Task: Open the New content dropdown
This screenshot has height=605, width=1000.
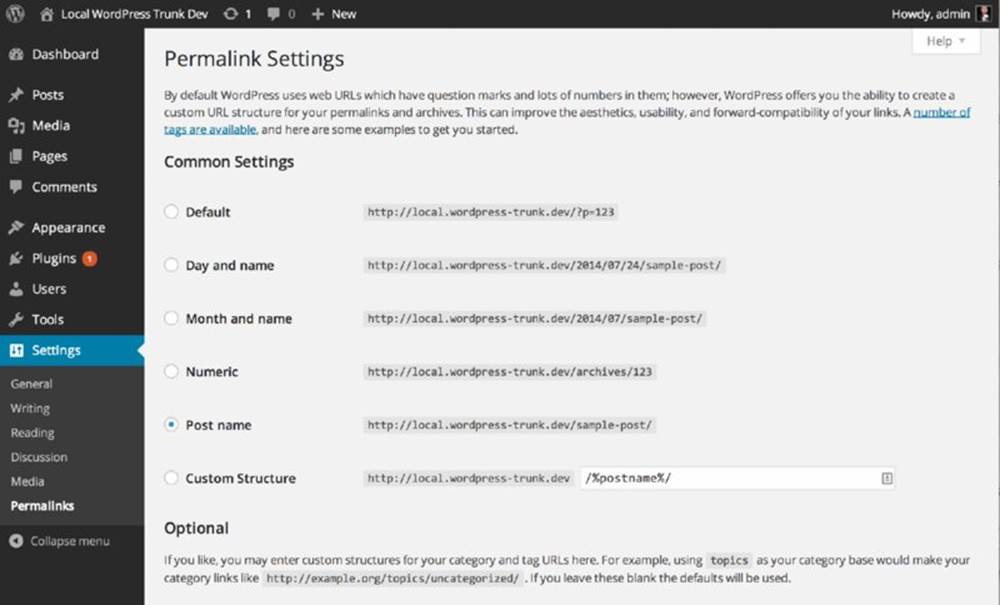Action: [334, 13]
